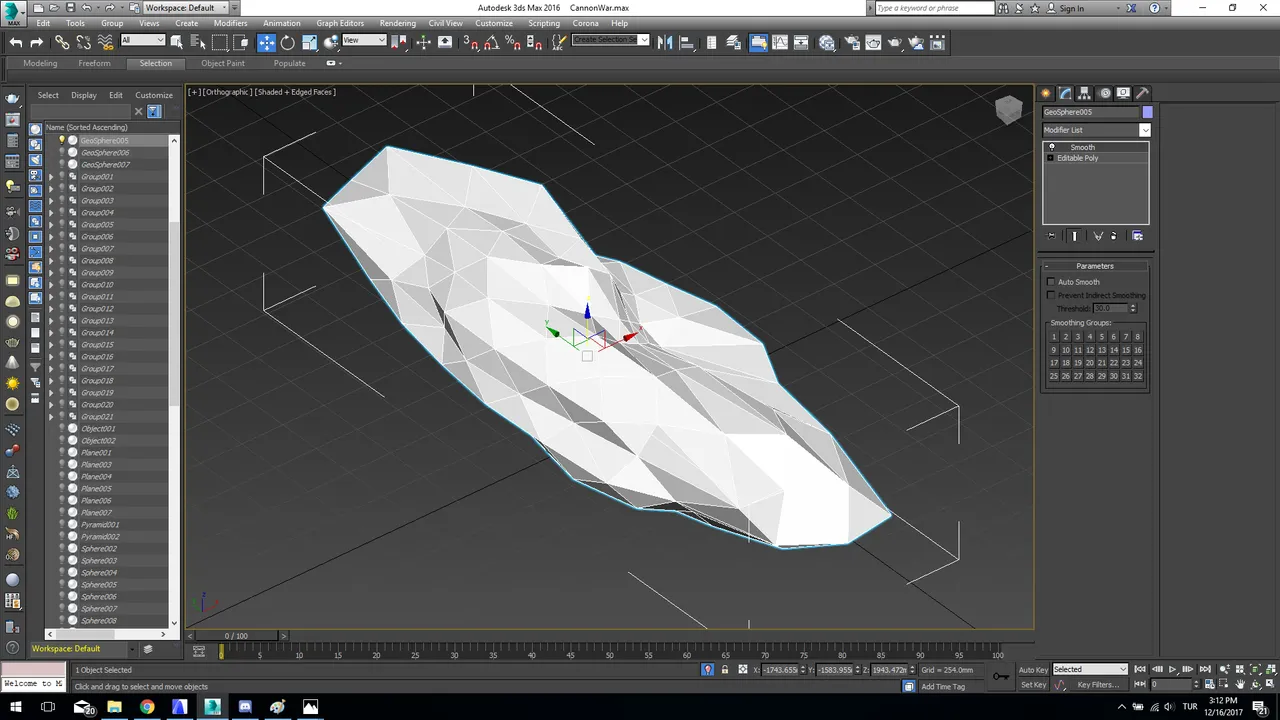The width and height of the screenshot is (1280, 720).
Task: Open the Rendering menu
Action: tap(397, 23)
